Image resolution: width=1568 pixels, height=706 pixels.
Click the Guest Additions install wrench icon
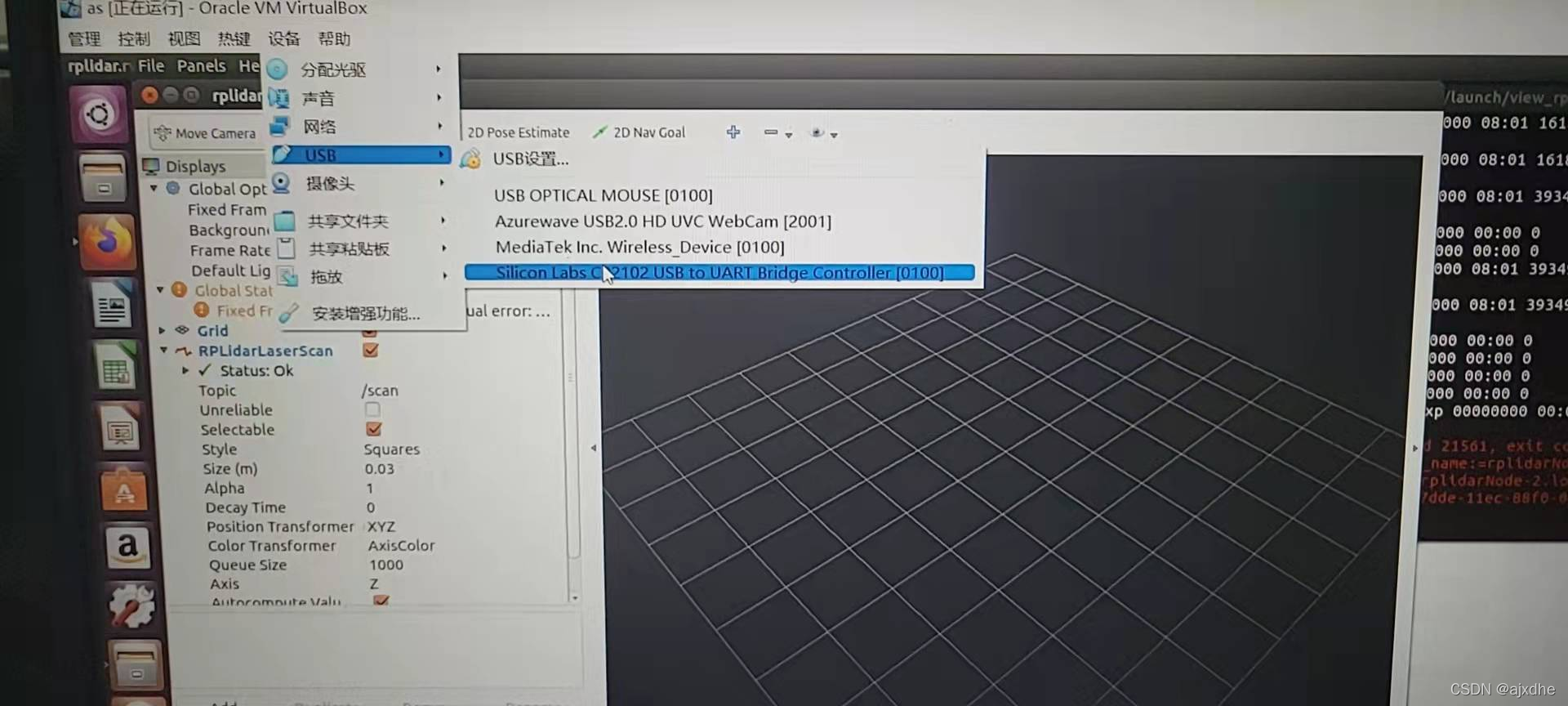click(x=289, y=313)
